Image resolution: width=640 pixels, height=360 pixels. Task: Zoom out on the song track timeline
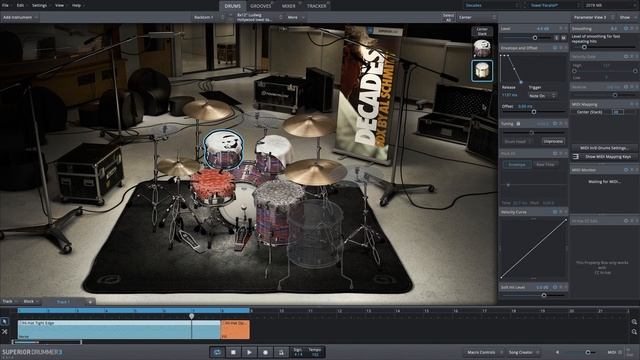pyautogui.click(x=634, y=332)
